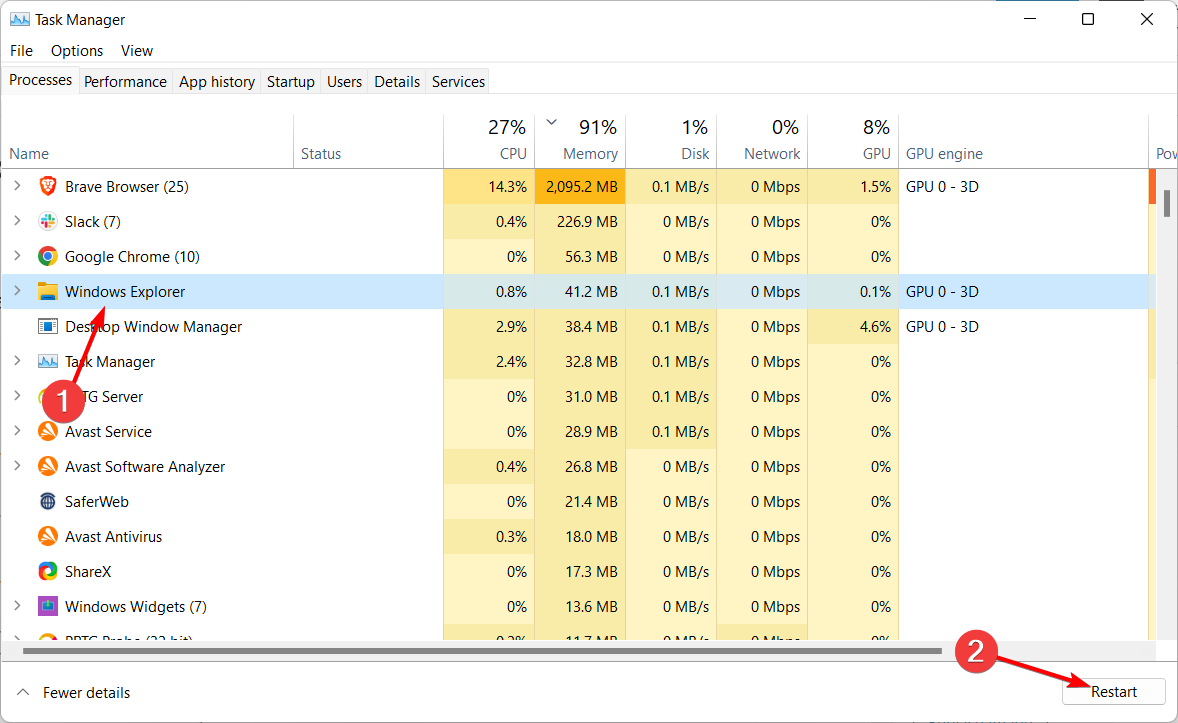The image size is (1178, 723).
Task: Click the Avast Software Analyzer icon
Action: coord(47,467)
